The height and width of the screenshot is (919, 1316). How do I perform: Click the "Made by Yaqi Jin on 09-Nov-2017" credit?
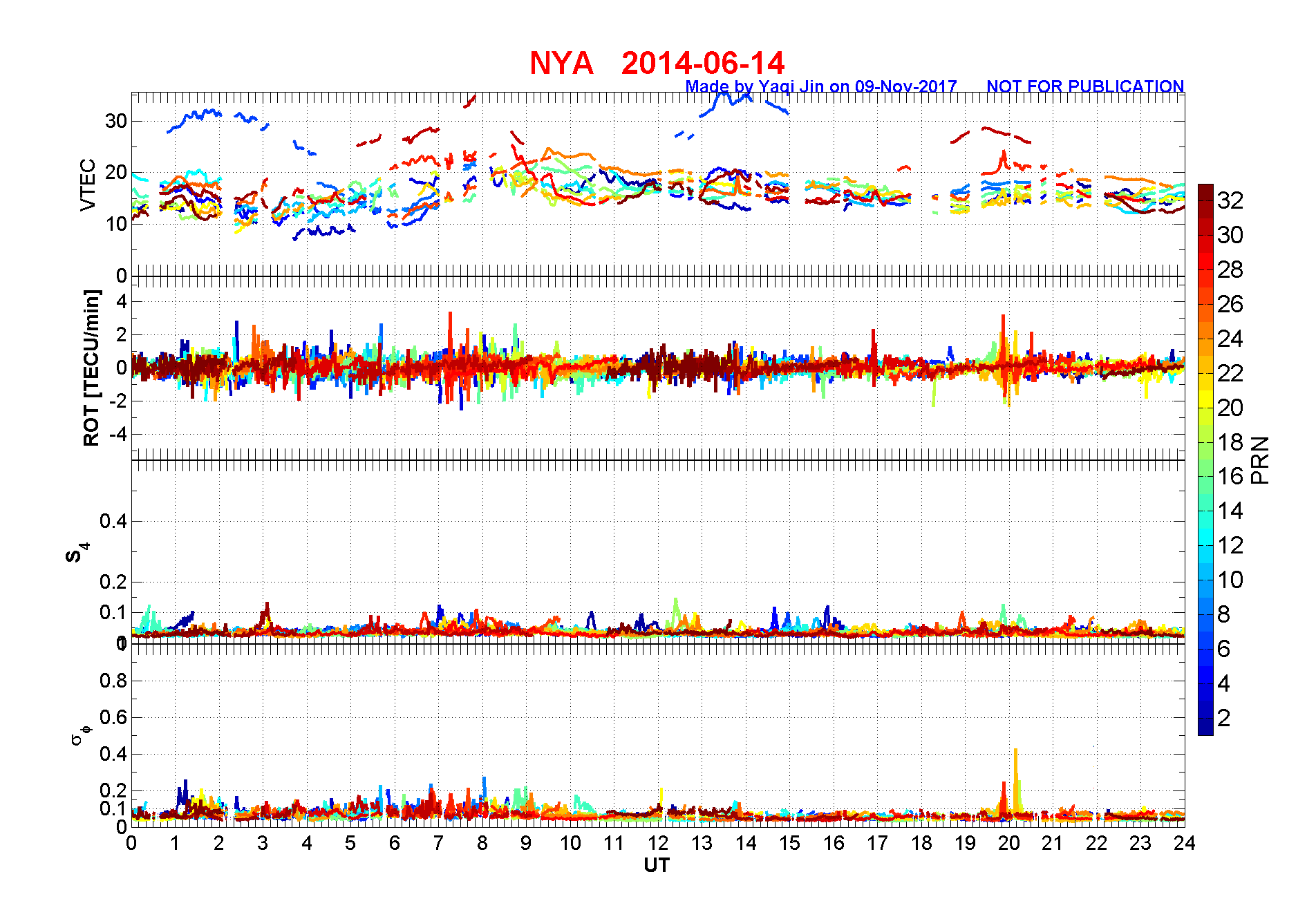821,86
